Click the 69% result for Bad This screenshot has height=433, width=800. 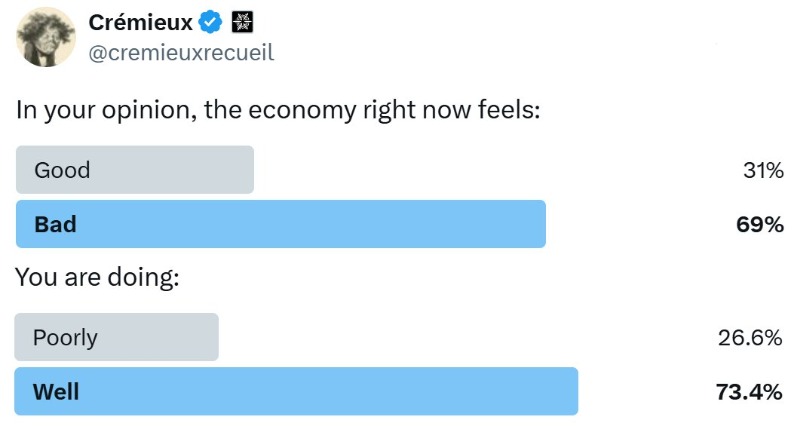point(760,225)
